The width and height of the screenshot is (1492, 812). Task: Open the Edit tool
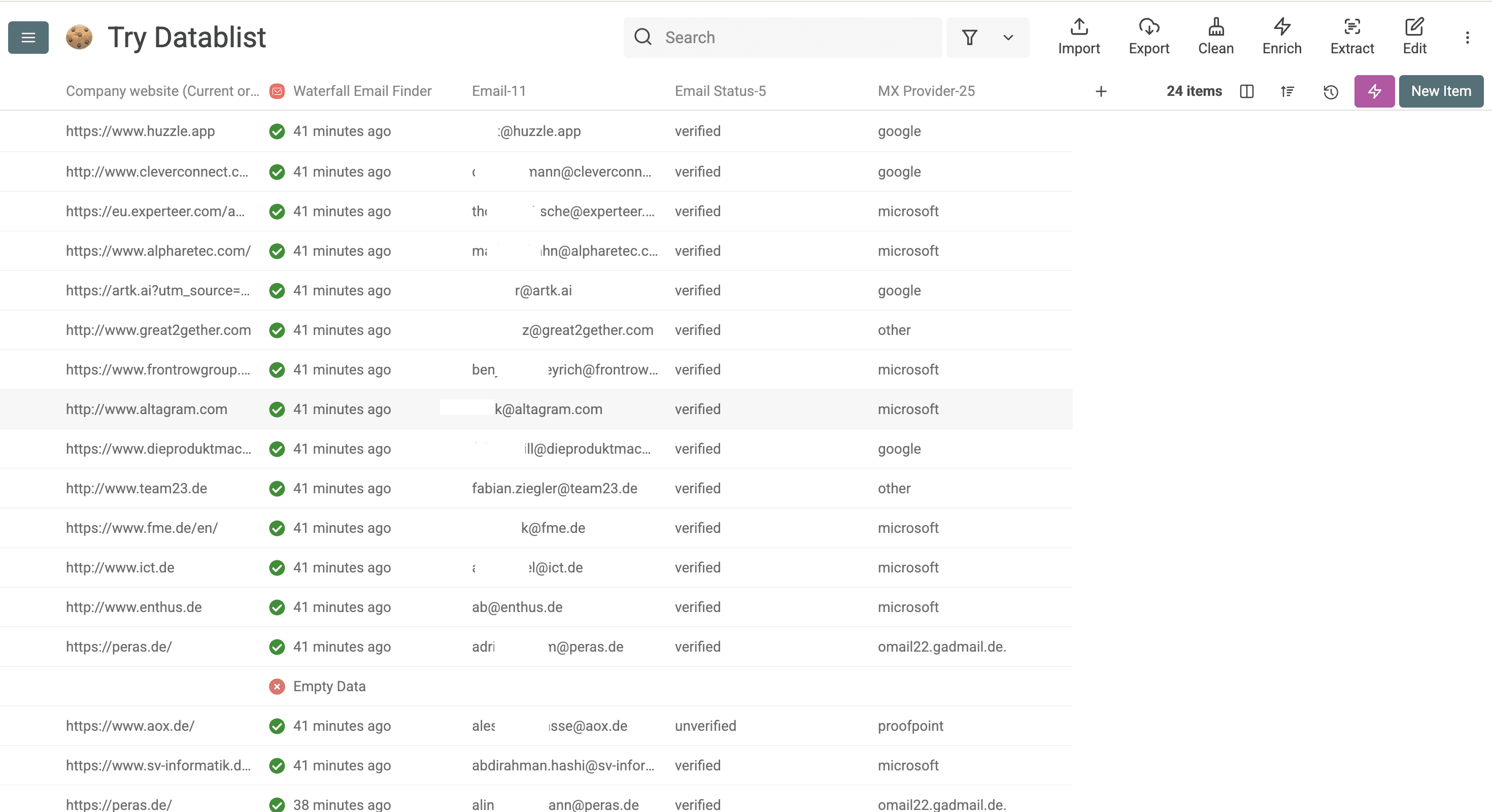tap(1414, 37)
